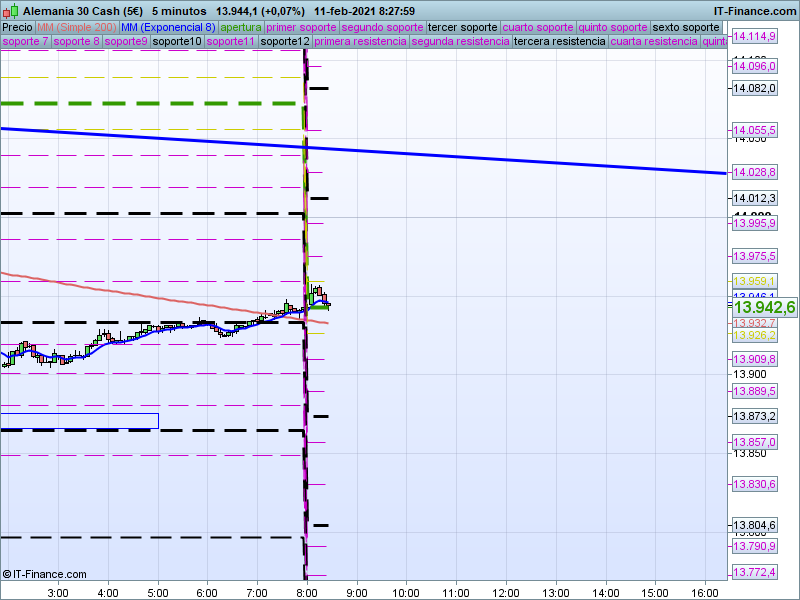Click the green current price tag 13.942,6

coord(764,308)
